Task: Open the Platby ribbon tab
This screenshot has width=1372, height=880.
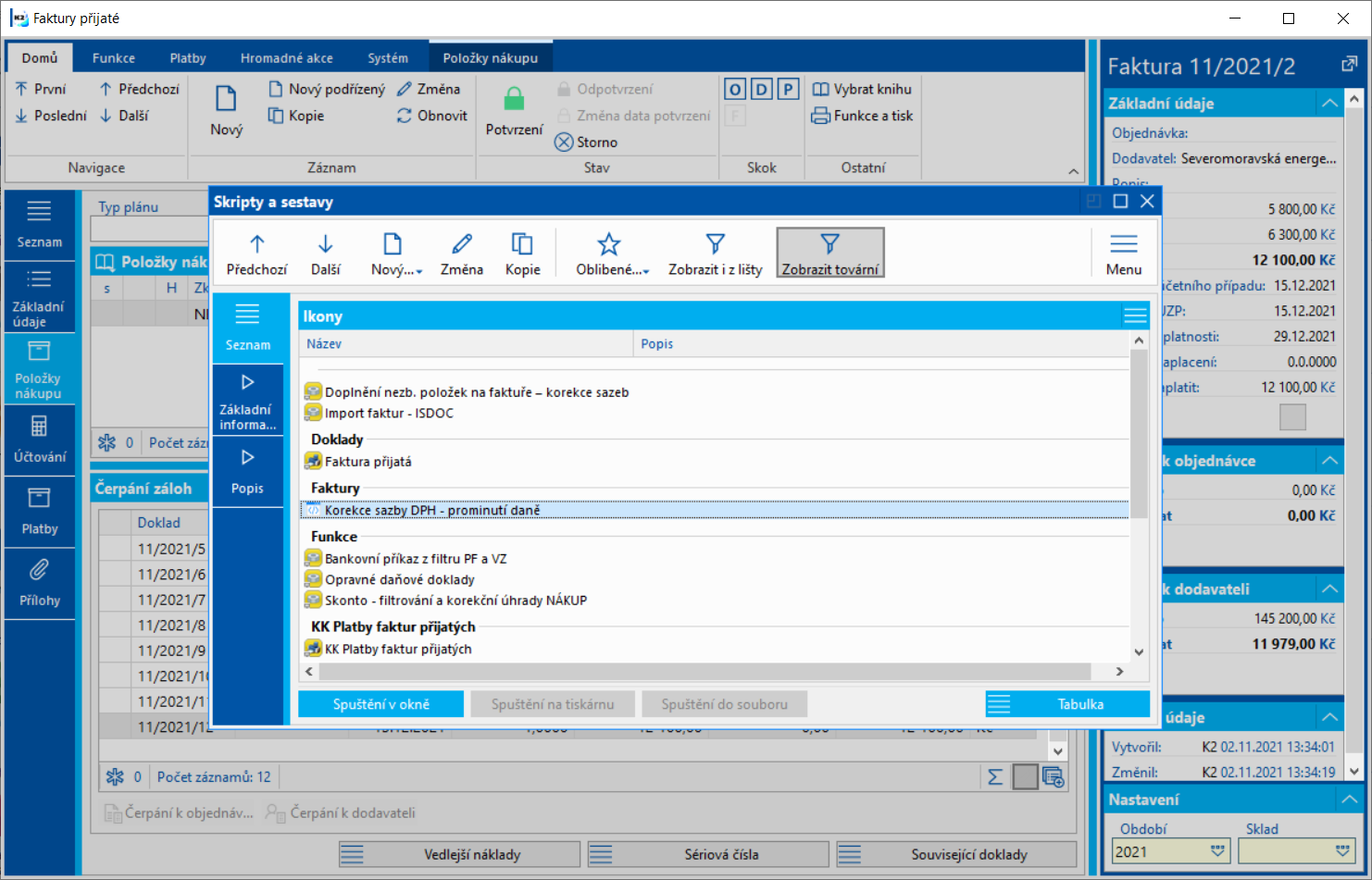Action: 188,57
